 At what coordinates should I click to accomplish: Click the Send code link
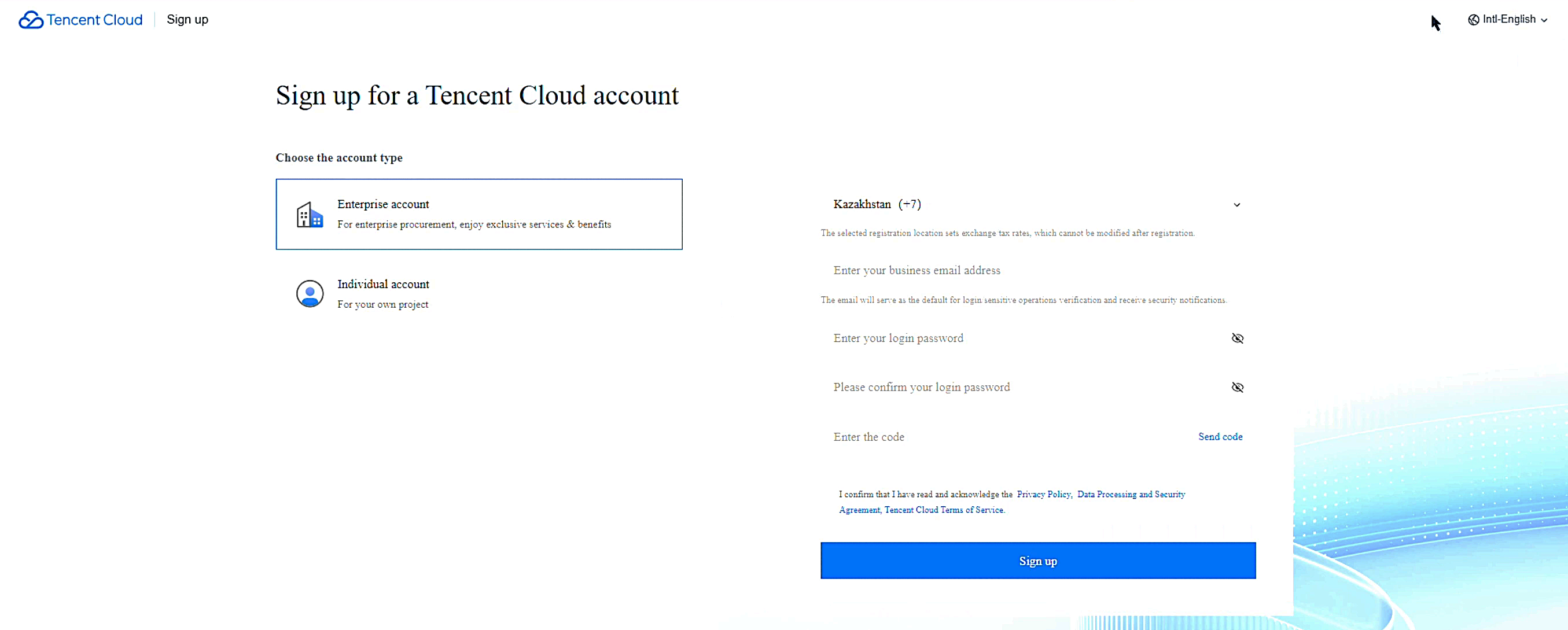1220,436
